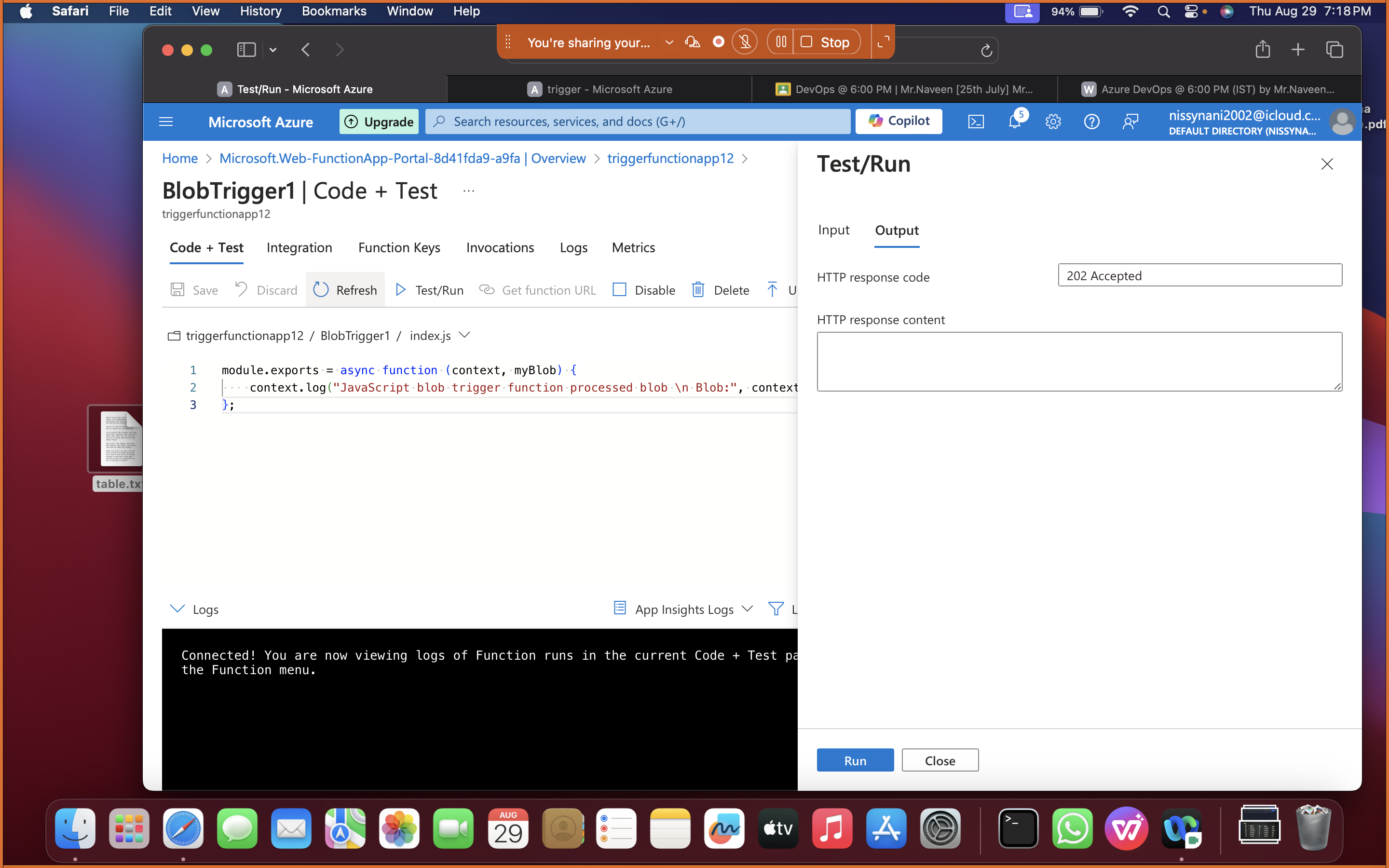1389x868 pixels.
Task: Click the Upgrade button
Action: (379, 121)
